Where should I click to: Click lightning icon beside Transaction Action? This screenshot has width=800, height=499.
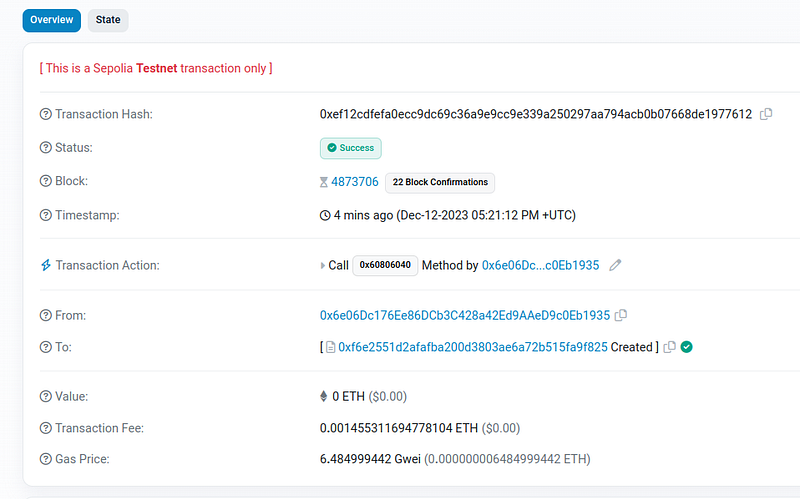coord(46,265)
